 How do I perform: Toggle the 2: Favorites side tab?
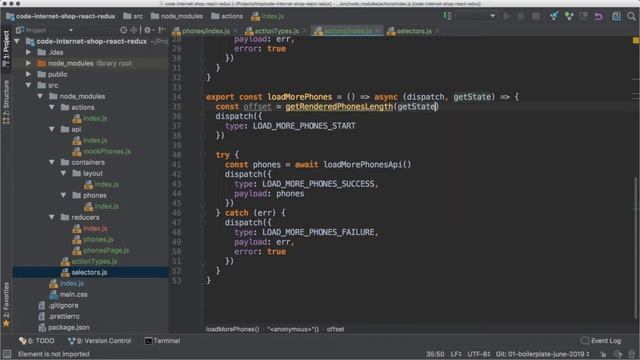tap(6, 304)
